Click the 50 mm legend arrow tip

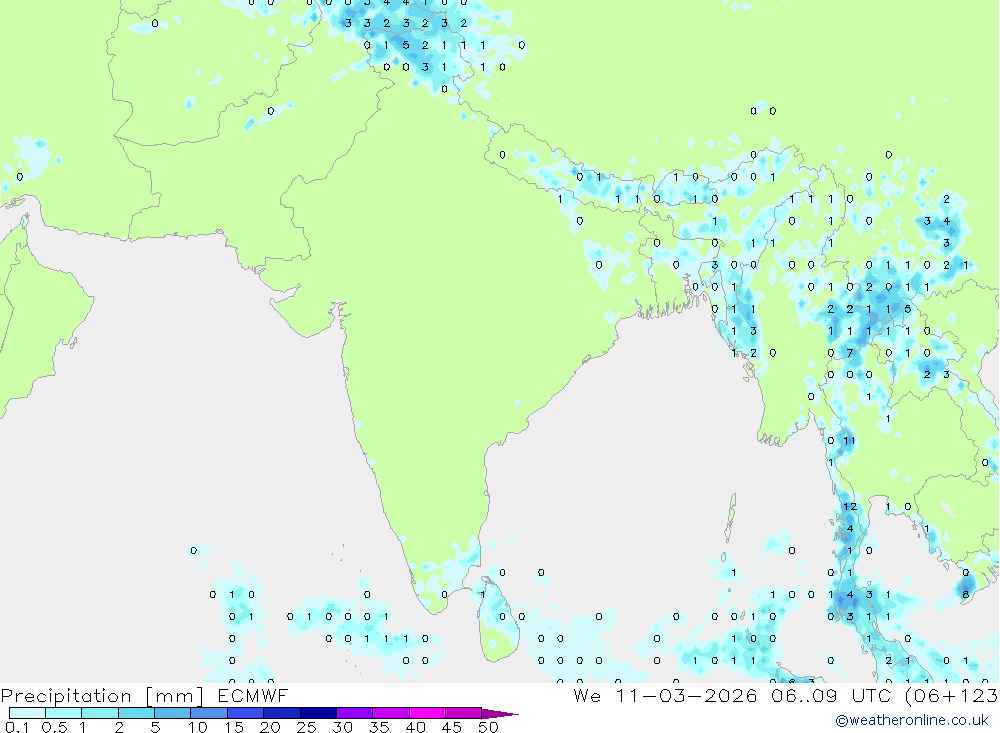(500, 714)
